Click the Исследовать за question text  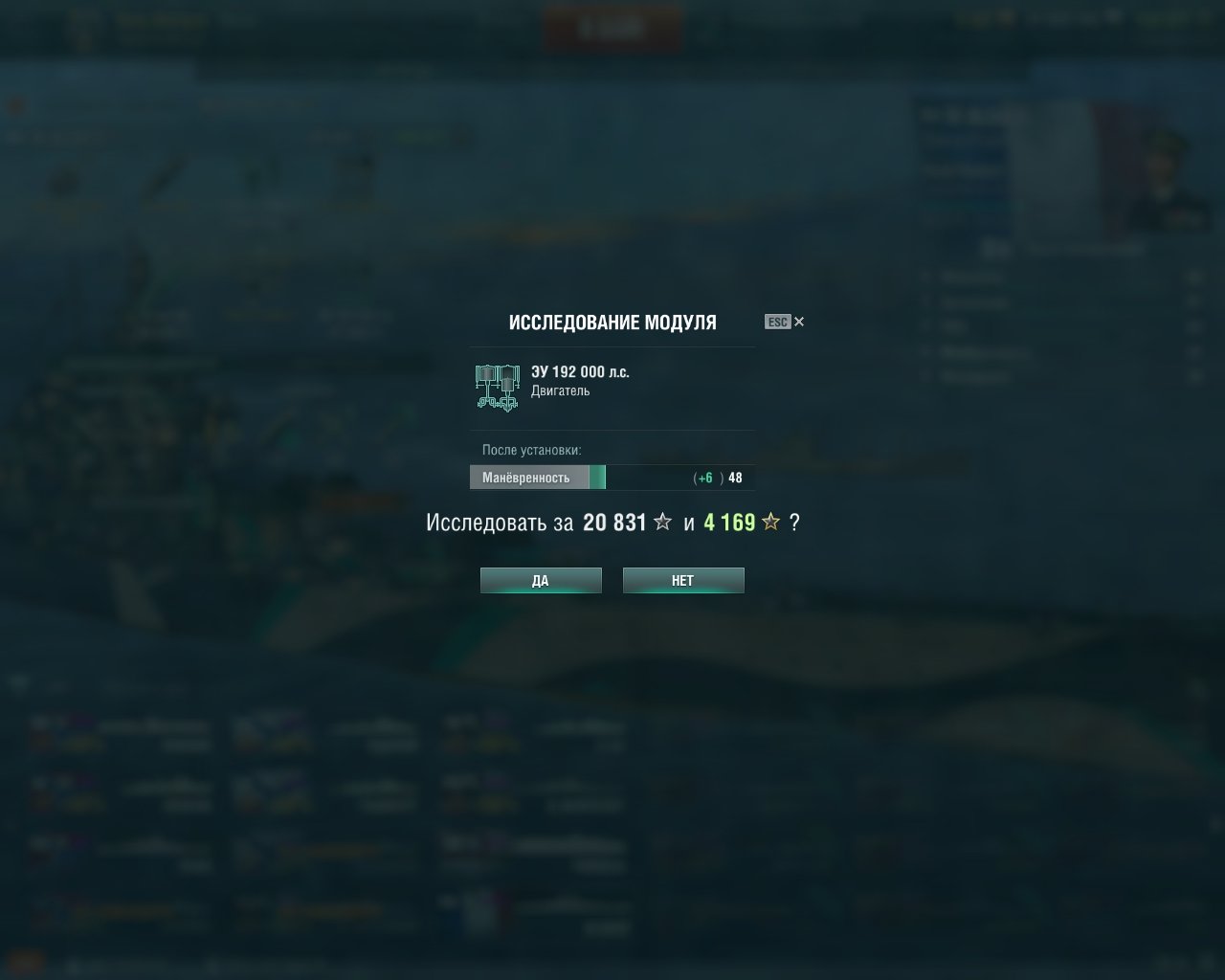pyautogui.click(x=500, y=523)
